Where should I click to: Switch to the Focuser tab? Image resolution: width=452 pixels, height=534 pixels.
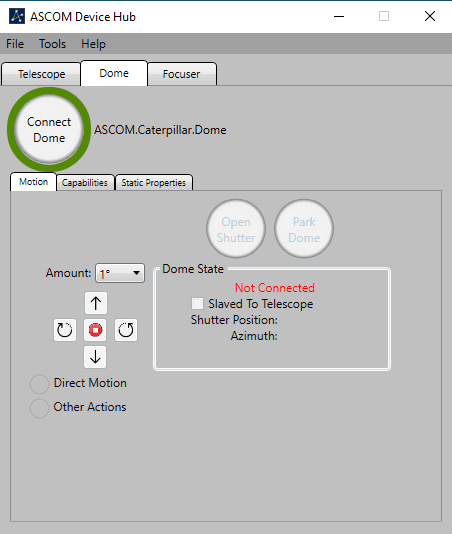182,74
